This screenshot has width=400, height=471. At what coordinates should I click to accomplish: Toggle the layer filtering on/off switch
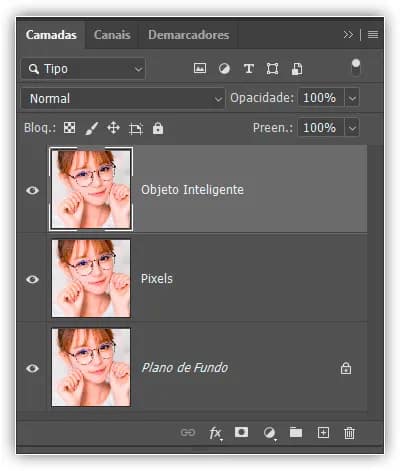[x=356, y=67]
